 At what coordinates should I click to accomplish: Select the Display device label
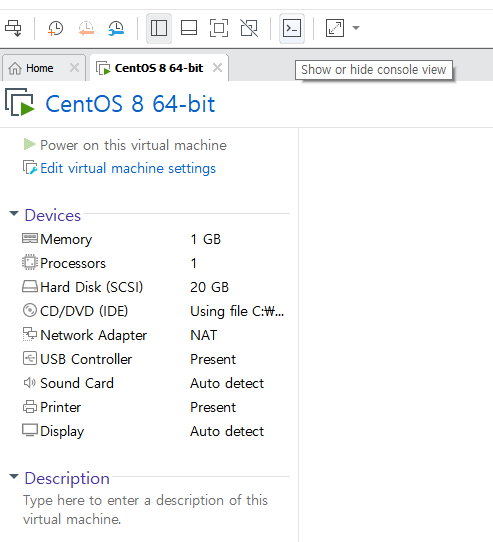click(62, 431)
